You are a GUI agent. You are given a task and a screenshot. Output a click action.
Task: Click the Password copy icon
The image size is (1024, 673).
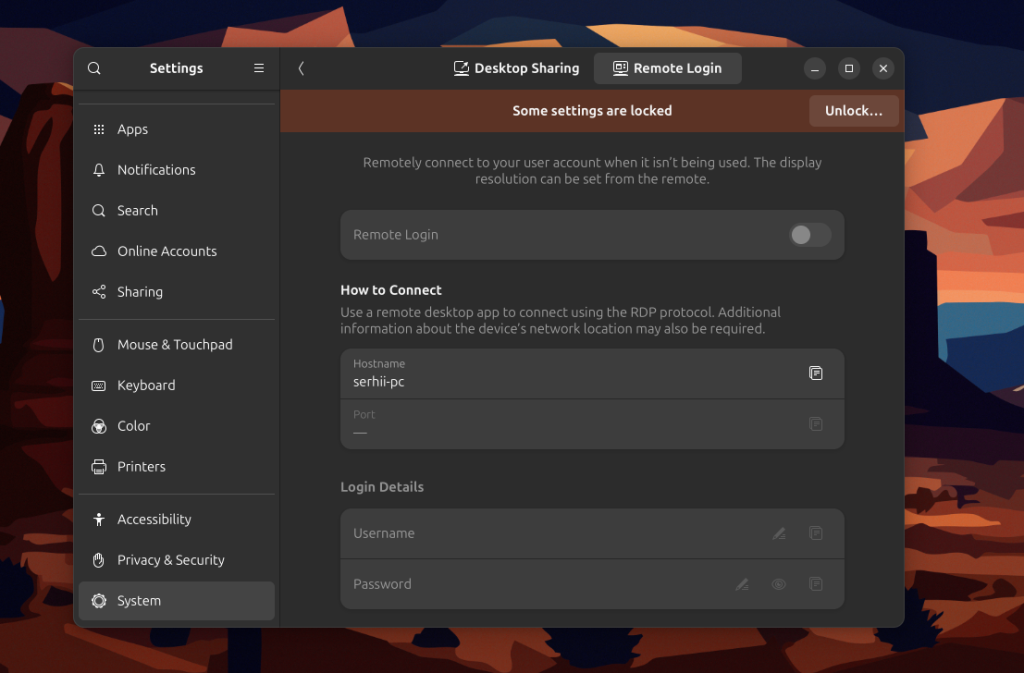tap(816, 584)
